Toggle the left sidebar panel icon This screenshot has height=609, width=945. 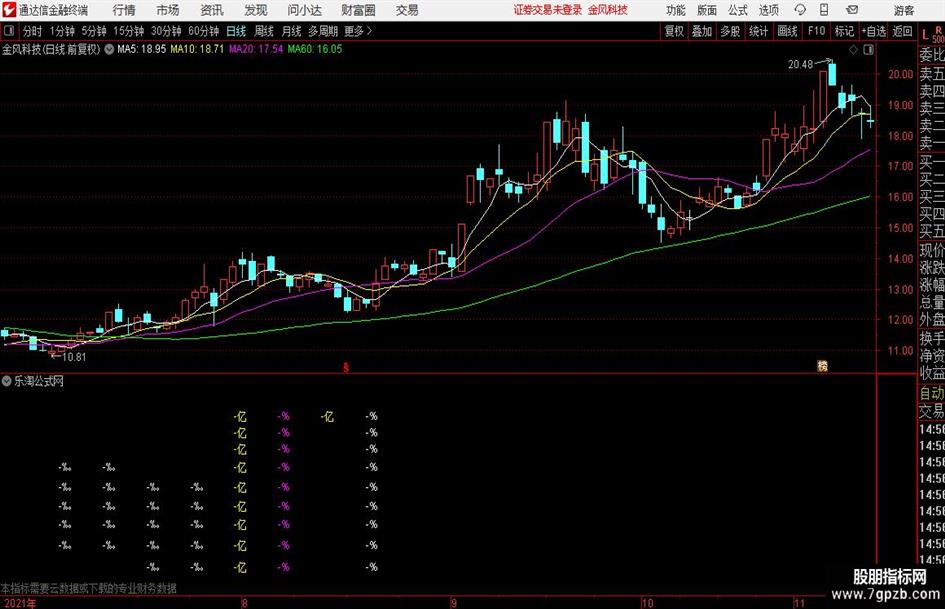point(9,31)
